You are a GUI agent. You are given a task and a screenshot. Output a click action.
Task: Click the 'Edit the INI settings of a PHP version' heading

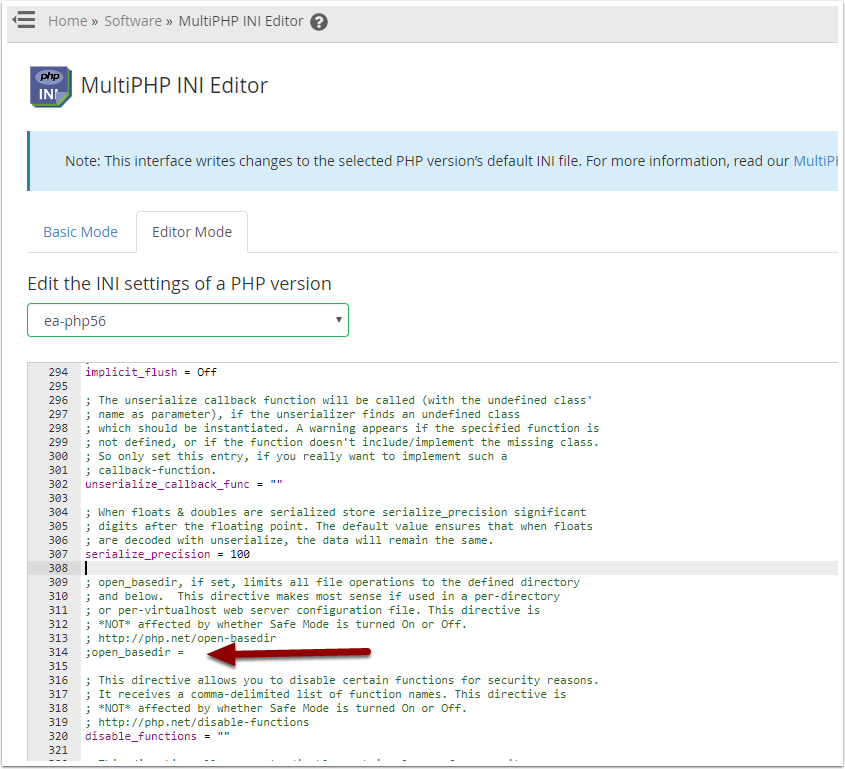pos(179,284)
